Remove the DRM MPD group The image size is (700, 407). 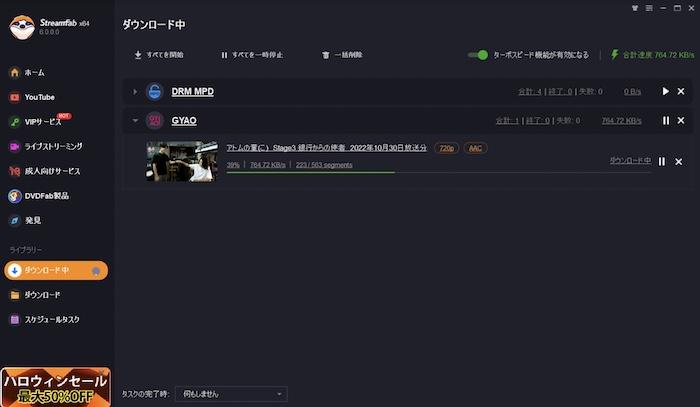pyautogui.click(x=681, y=91)
